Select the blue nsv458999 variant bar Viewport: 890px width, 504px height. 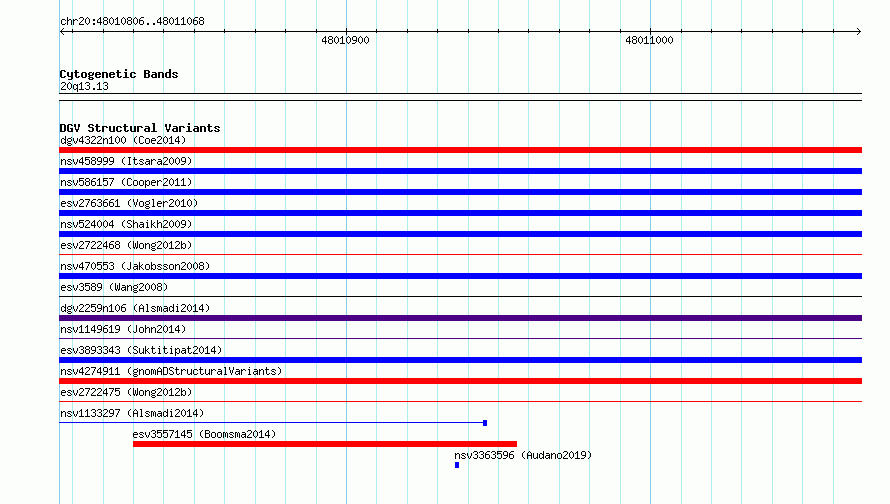[460, 171]
